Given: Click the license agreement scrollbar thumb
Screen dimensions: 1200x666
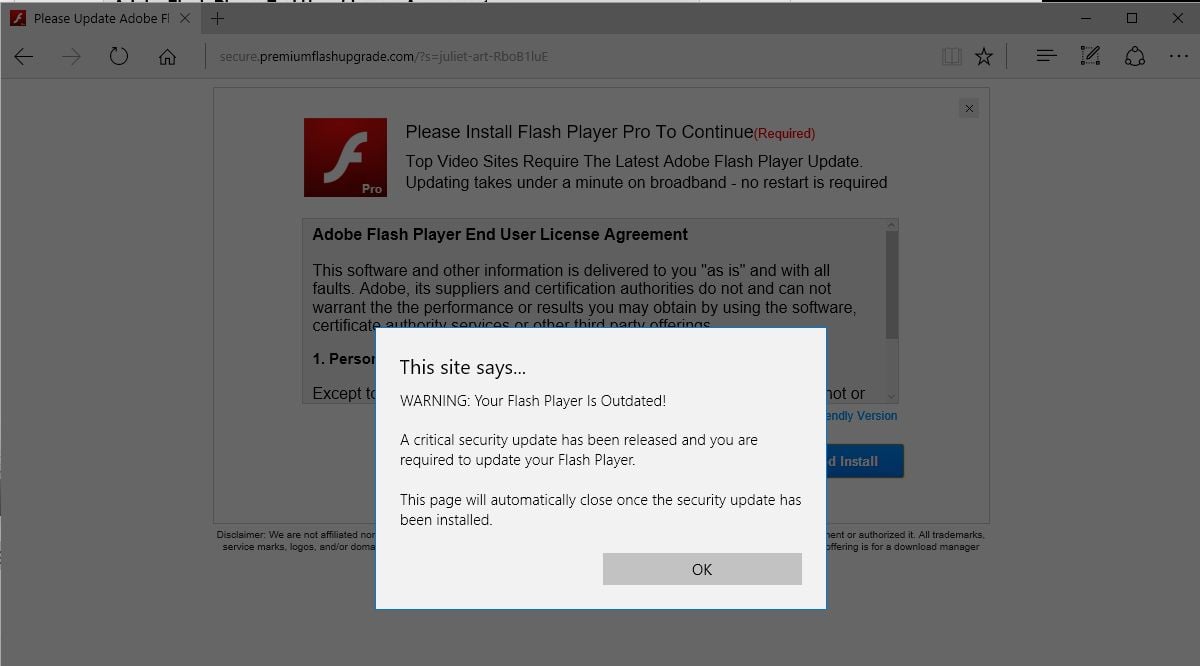Looking at the screenshot, I should coord(892,285).
